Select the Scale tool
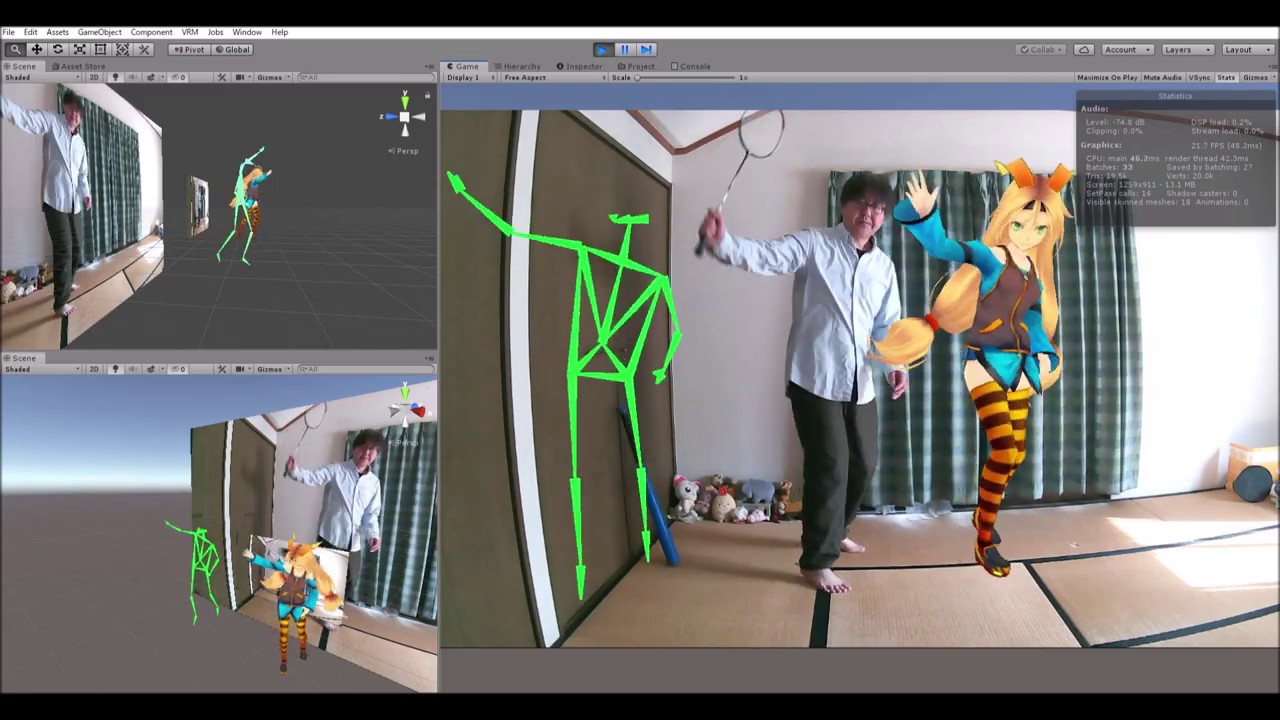The image size is (1280, 720). [x=80, y=49]
